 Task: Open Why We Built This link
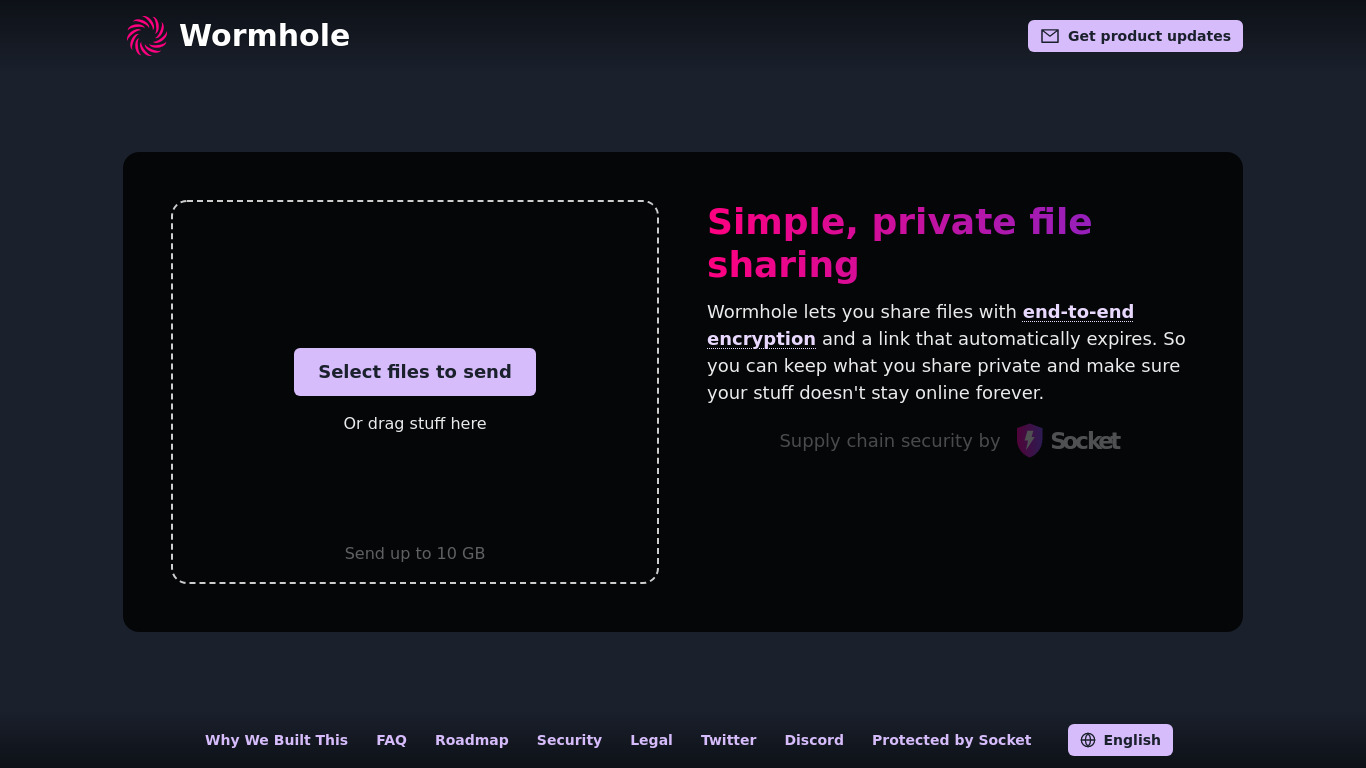pyautogui.click(x=276, y=740)
